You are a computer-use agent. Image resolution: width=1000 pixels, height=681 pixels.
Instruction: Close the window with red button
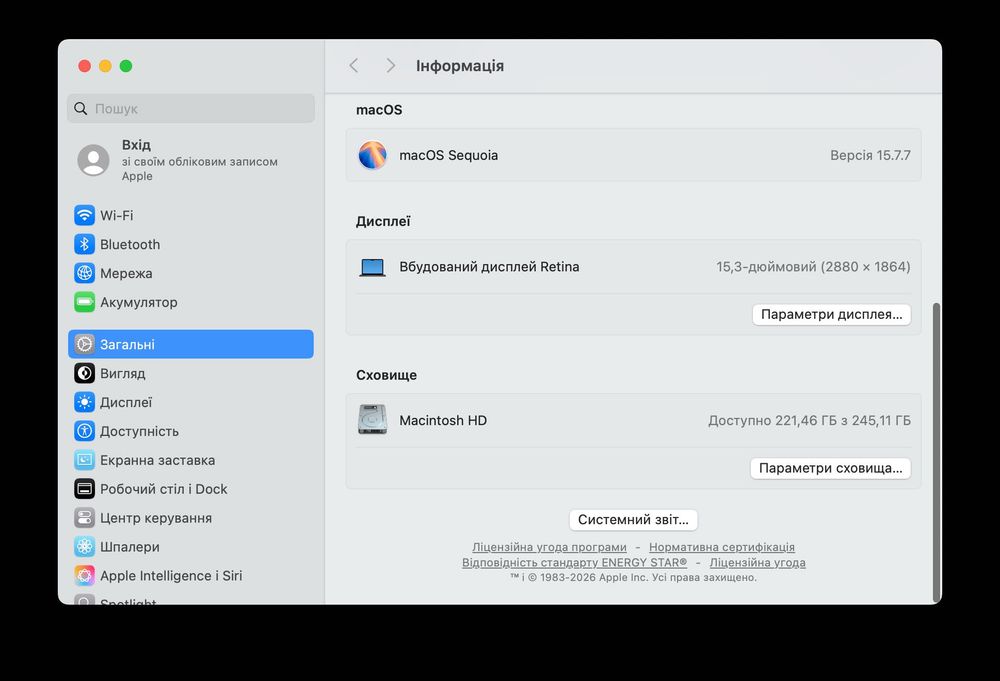[84, 66]
